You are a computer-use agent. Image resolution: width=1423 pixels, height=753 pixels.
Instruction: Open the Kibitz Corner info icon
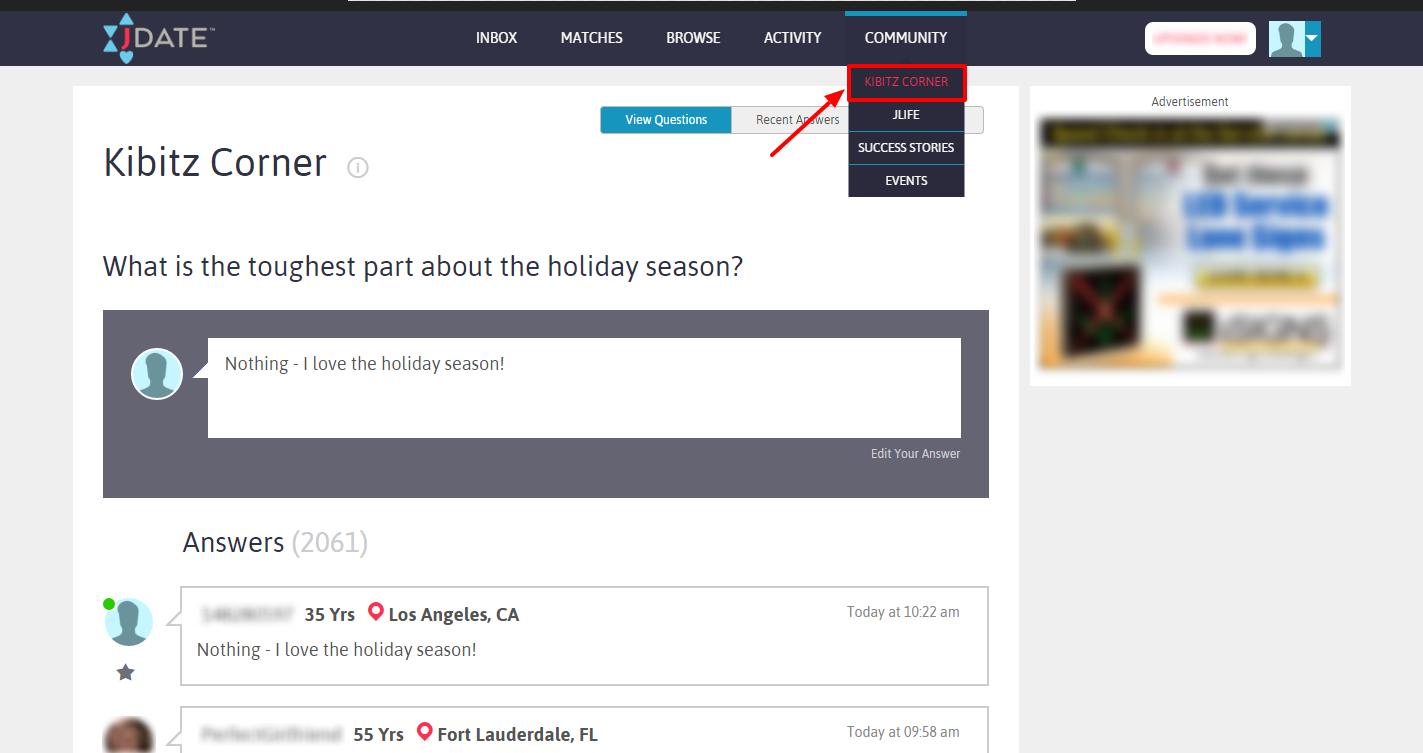point(358,168)
